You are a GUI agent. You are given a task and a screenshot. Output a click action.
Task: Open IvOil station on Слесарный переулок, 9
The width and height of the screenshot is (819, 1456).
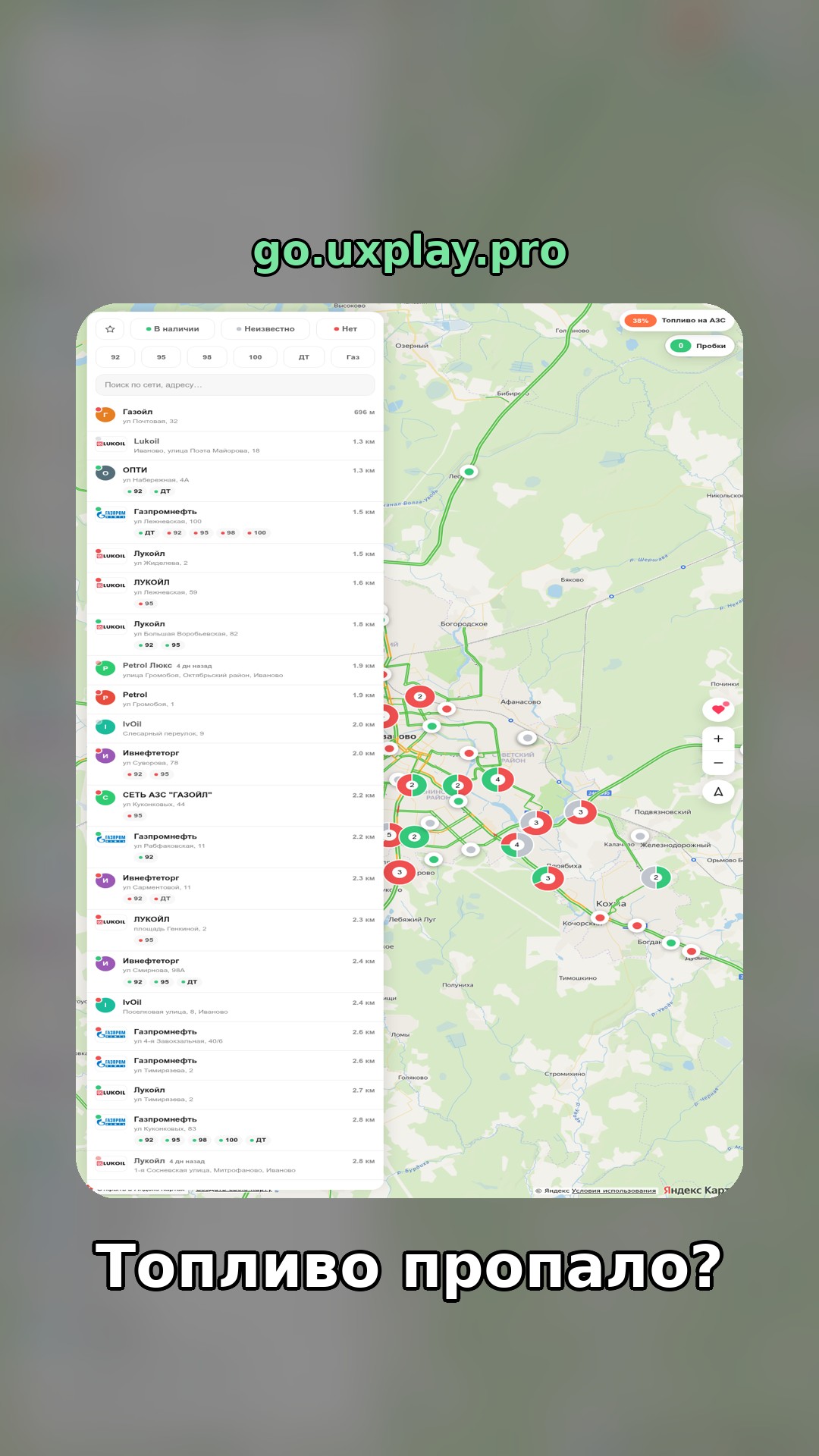coord(235,729)
